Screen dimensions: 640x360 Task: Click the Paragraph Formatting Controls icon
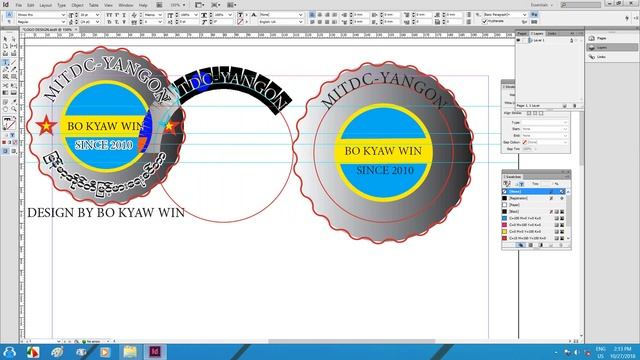(9, 22)
